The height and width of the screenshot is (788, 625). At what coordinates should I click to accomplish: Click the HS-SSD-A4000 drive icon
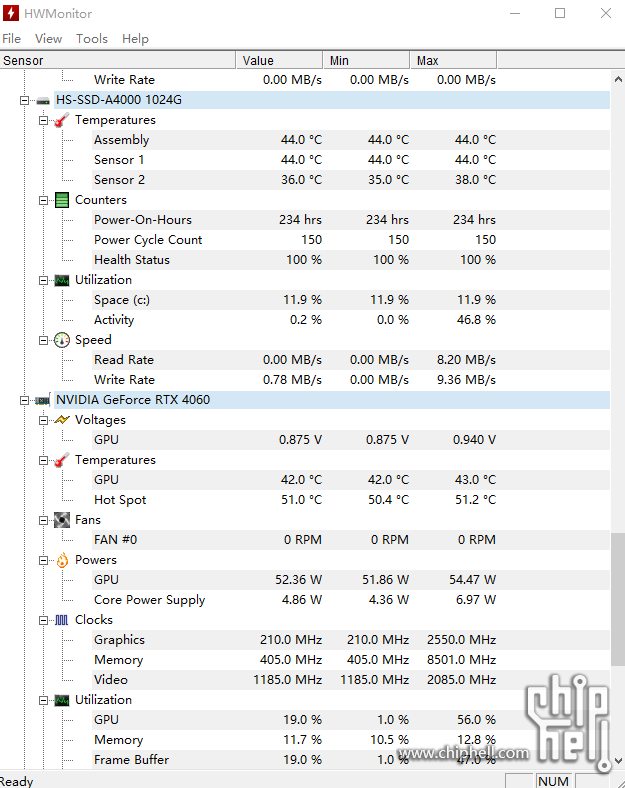point(43,101)
